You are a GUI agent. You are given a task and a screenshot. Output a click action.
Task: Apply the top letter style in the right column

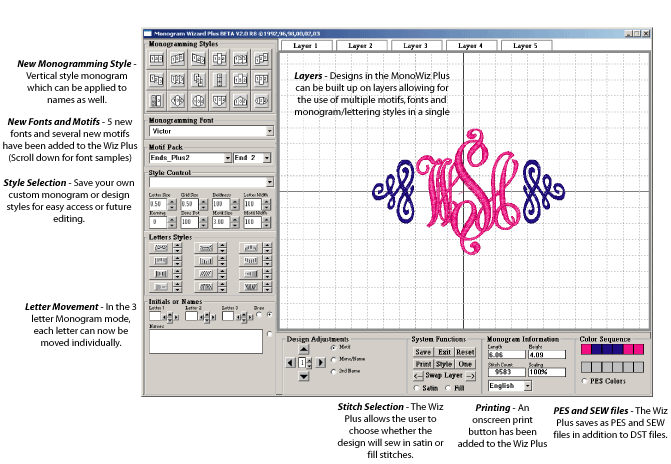click(x=250, y=248)
